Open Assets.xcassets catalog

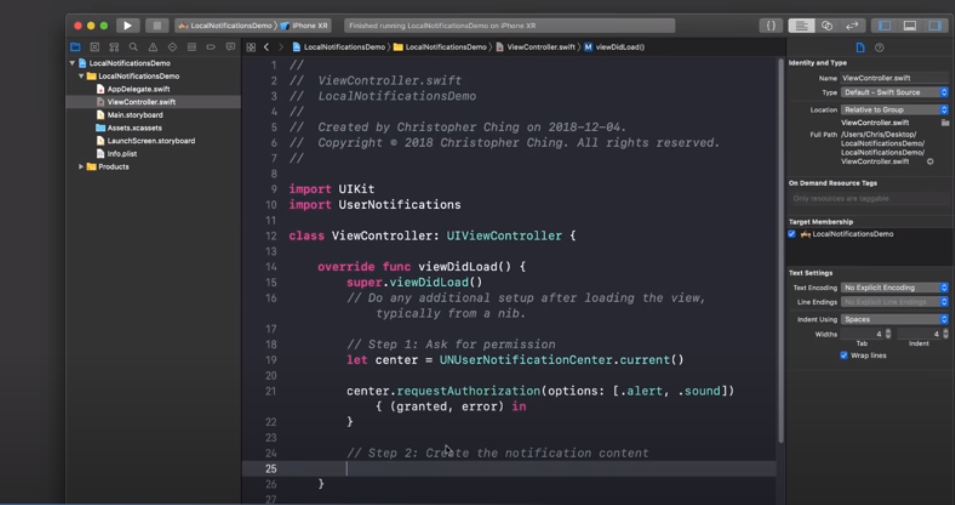tap(135, 128)
